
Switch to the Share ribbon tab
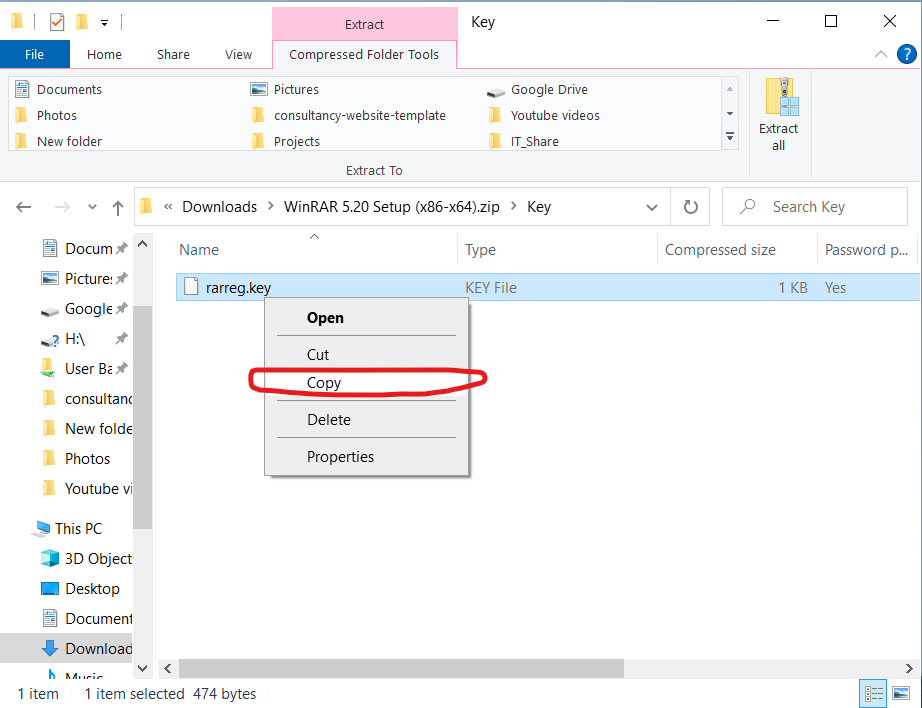pos(173,54)
